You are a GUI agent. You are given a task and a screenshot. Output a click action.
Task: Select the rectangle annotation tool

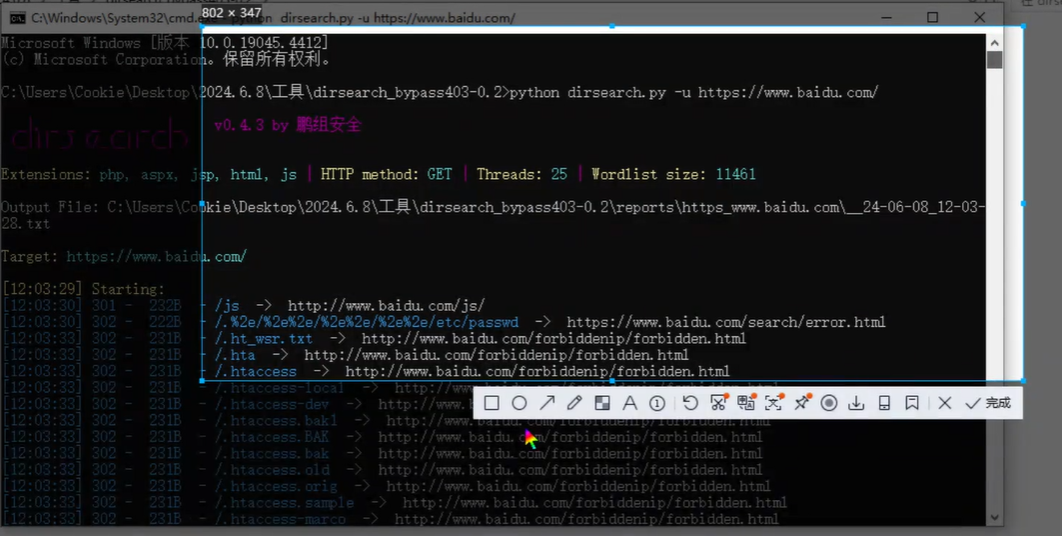492,403
